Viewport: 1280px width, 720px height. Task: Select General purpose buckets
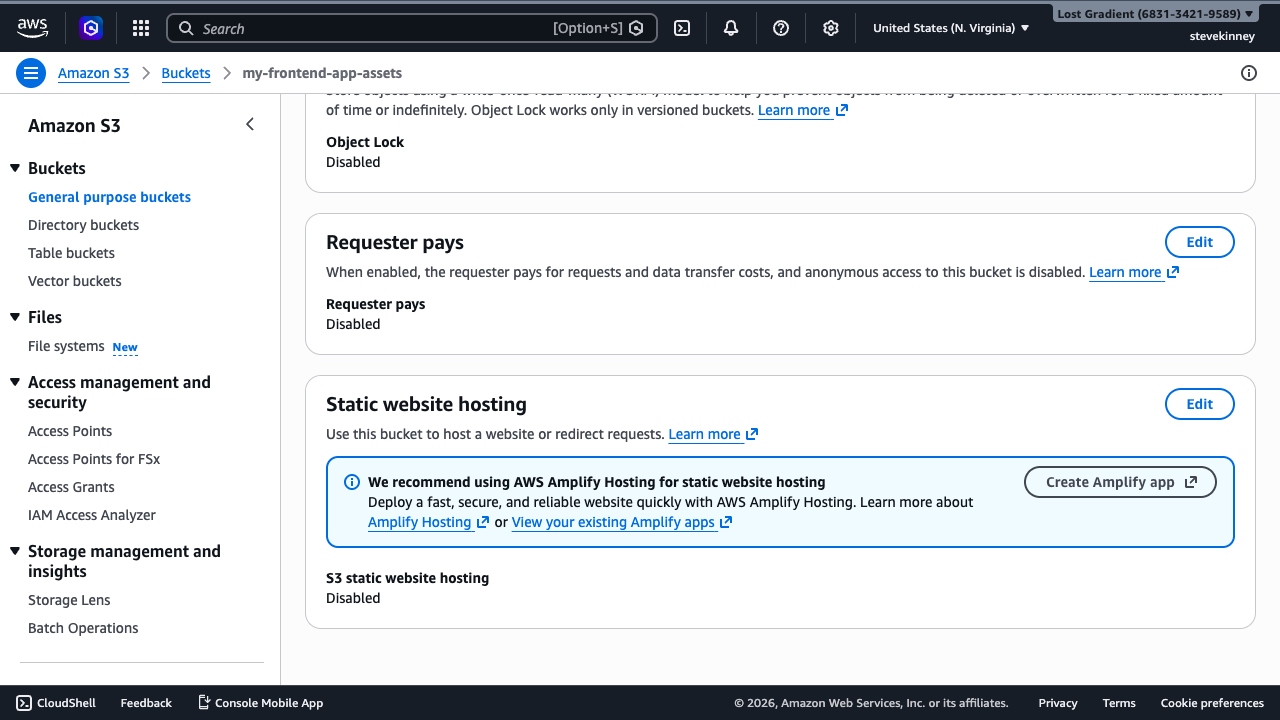[x=109, y=197]
